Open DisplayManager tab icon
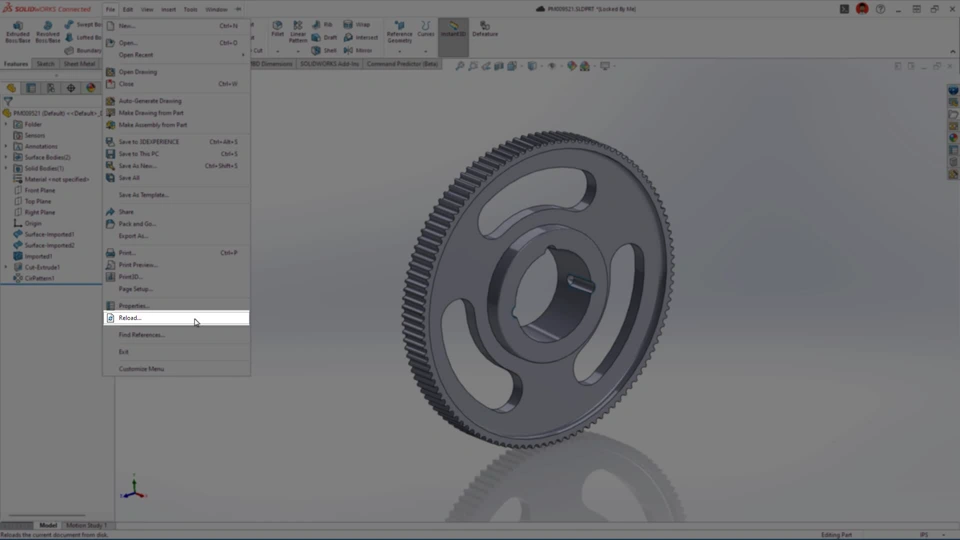The height and width of the screenshot is (540, 960). click(91, 88)
